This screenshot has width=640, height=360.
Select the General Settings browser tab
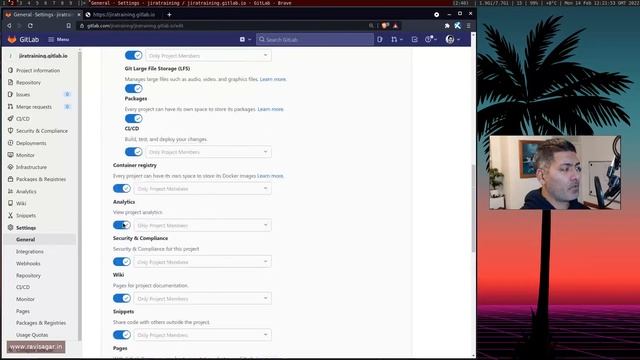(x=42, y=15)
